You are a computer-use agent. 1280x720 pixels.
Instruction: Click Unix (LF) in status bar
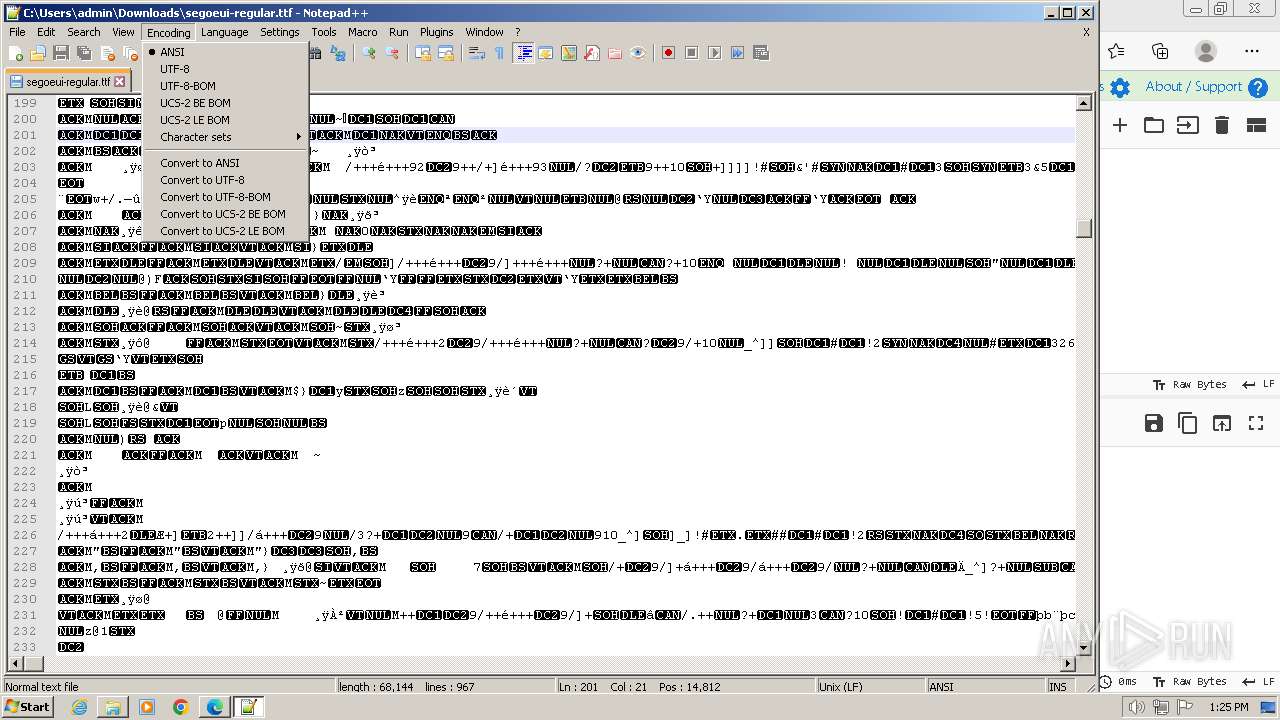click(870, 687)
